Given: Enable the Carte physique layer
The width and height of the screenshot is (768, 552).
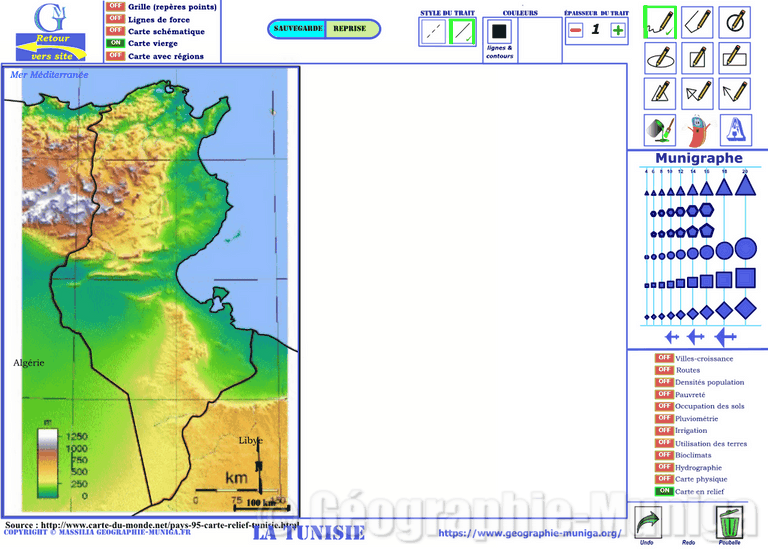Looking at the screenshot, I should click(664, 479).
